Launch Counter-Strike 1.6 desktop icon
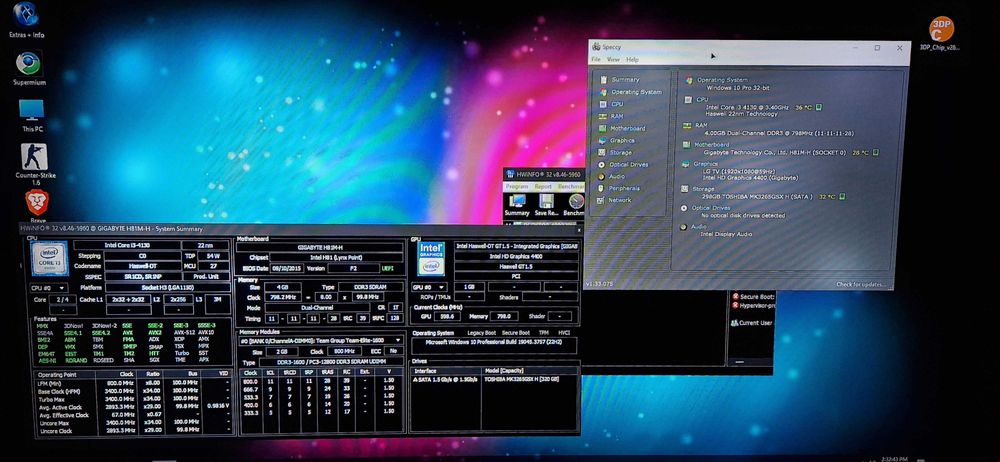 [x=36, y=165]
